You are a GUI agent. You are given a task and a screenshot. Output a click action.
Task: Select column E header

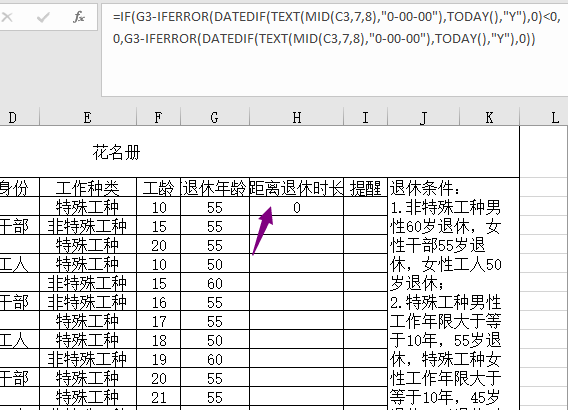(x=88, y=118)
